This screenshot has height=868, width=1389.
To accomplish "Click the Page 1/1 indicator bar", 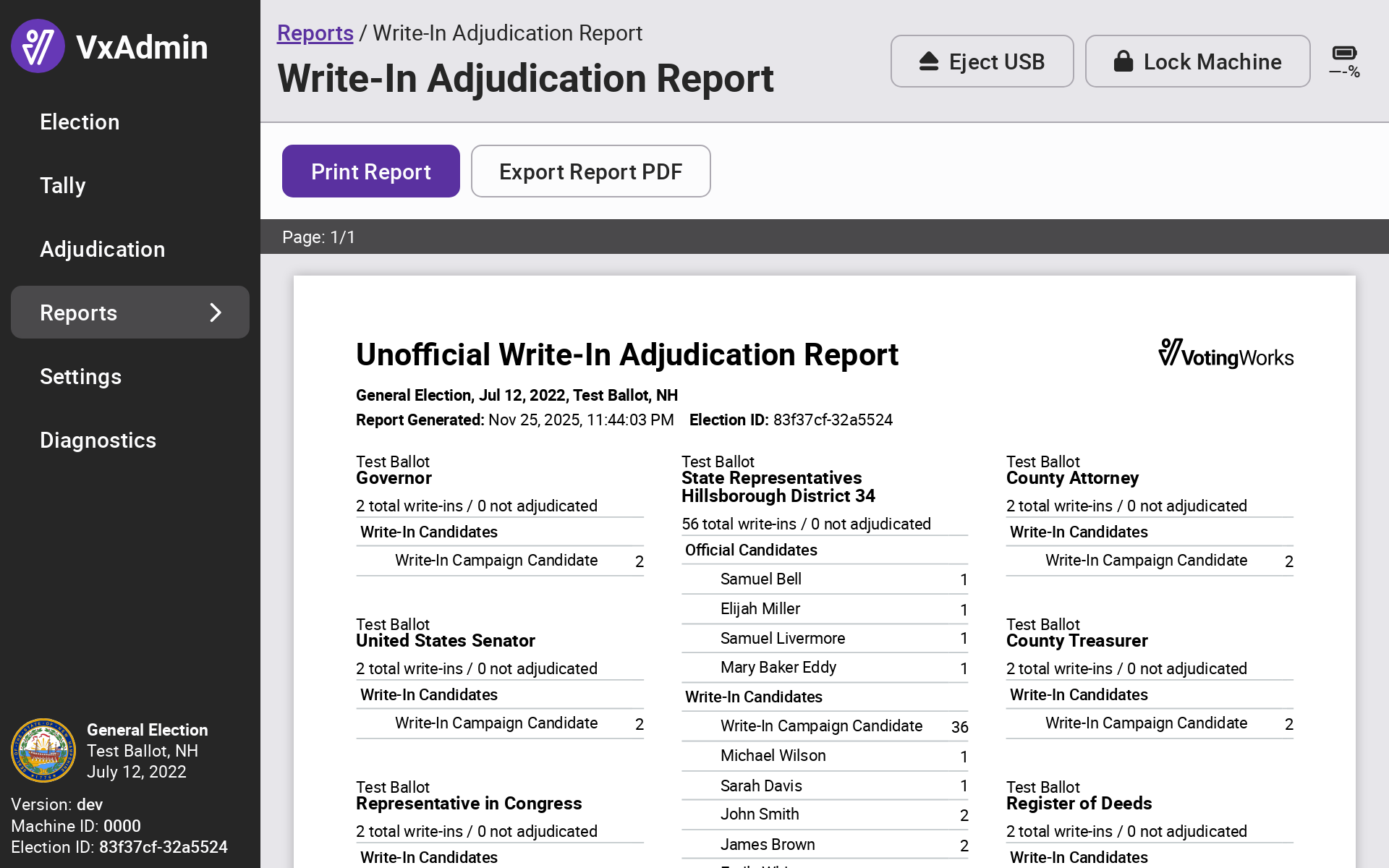I will pos(318,237).
